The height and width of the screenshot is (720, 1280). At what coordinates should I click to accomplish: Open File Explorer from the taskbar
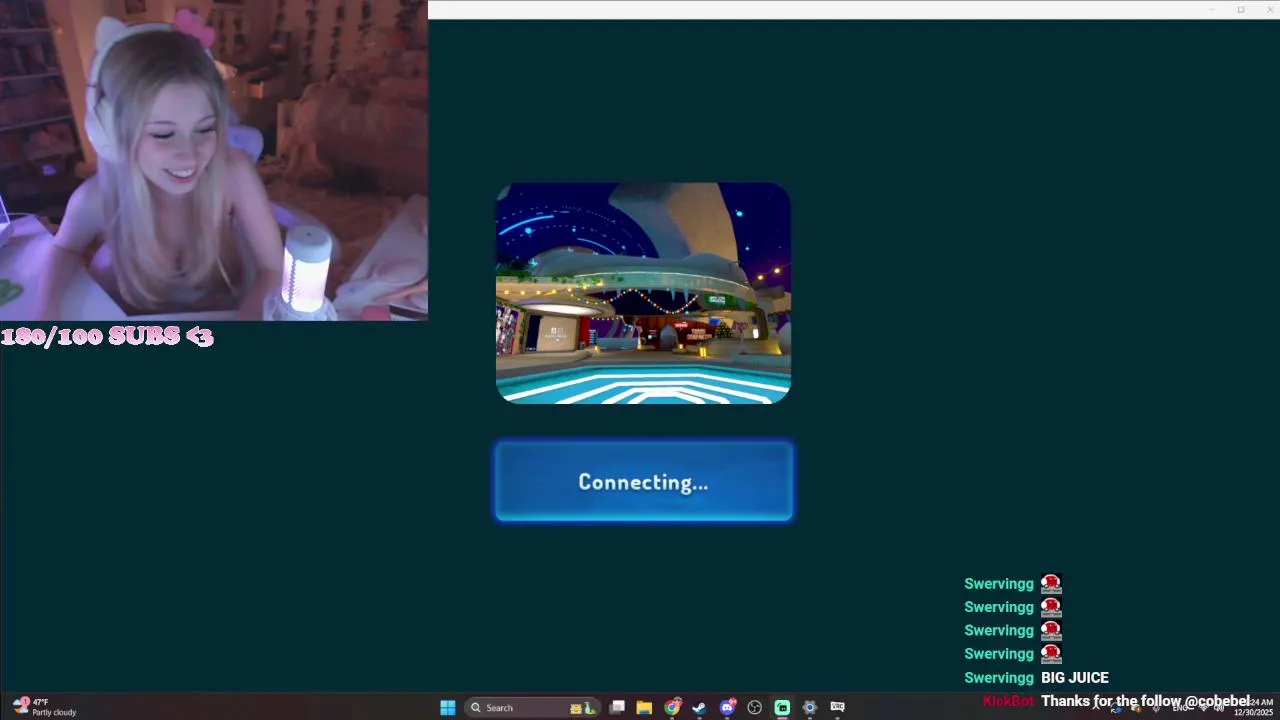pyautogui.click(x=645, y=708)
